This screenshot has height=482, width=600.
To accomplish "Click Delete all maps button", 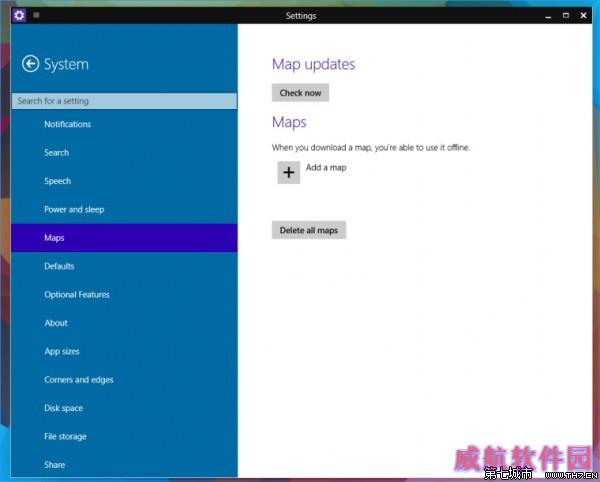I will [x=309, y=230].
